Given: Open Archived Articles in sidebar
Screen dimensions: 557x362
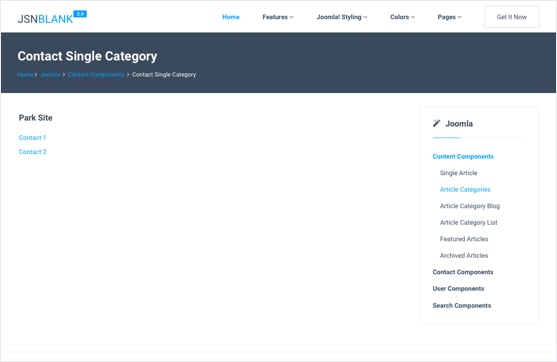Looking at the screenshot, I should click(x=464, y=255).
